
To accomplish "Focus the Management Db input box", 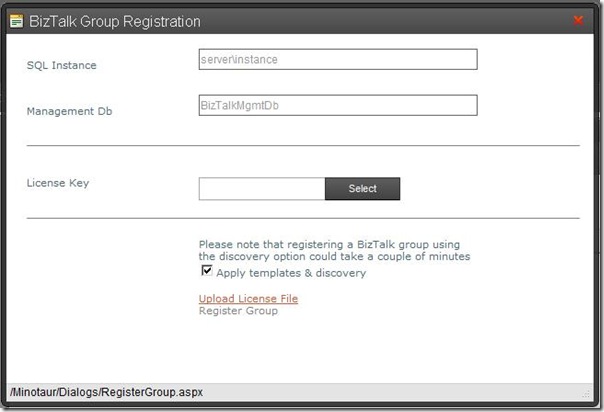I will tap(337, 105).
